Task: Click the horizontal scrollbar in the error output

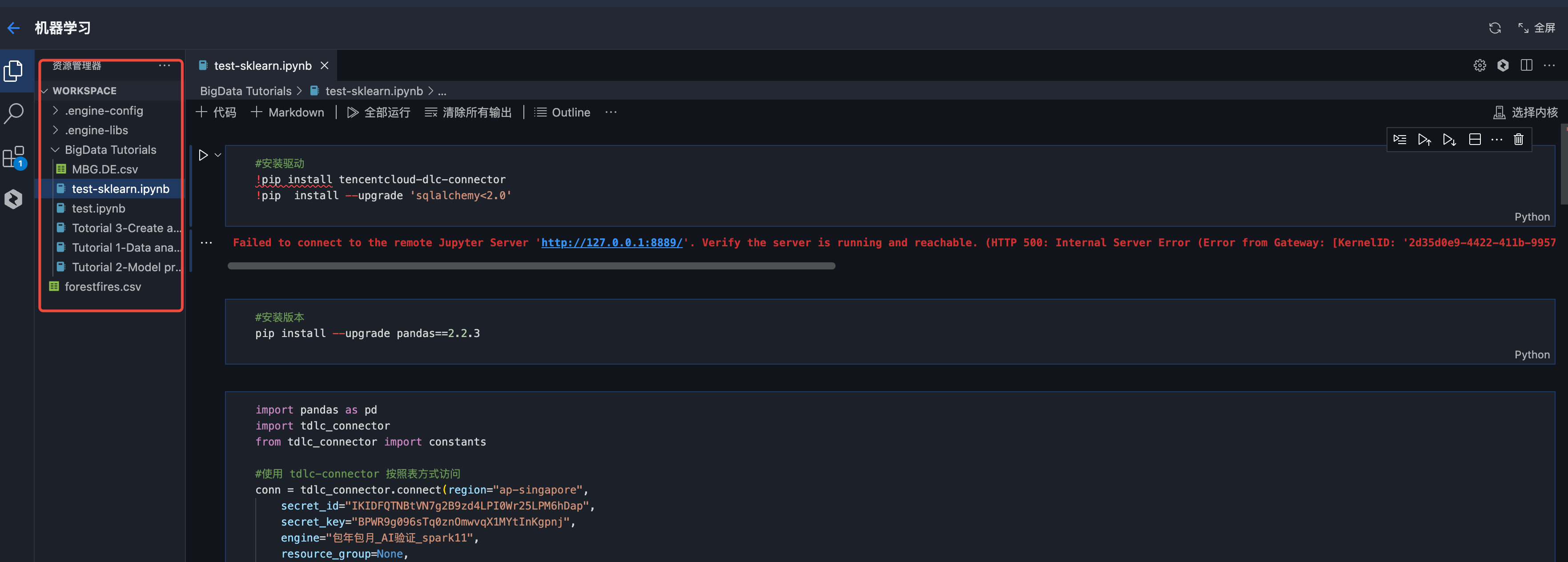Action: point(531,266)
